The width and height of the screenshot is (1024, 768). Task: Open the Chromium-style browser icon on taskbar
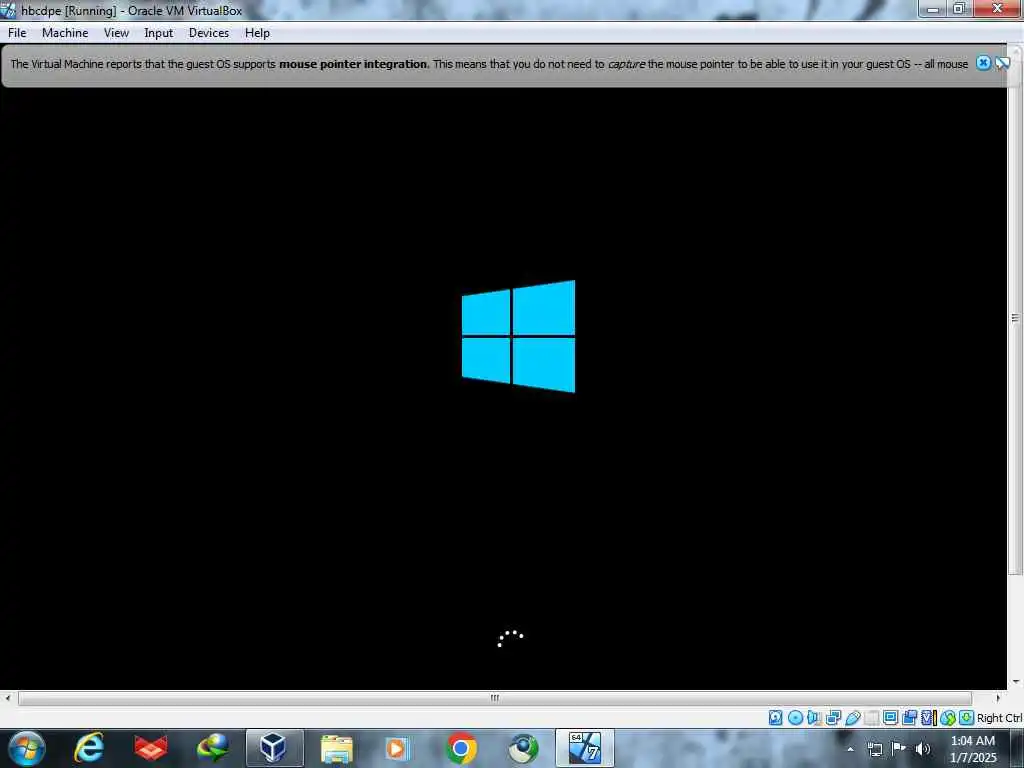tap(523, 748)
